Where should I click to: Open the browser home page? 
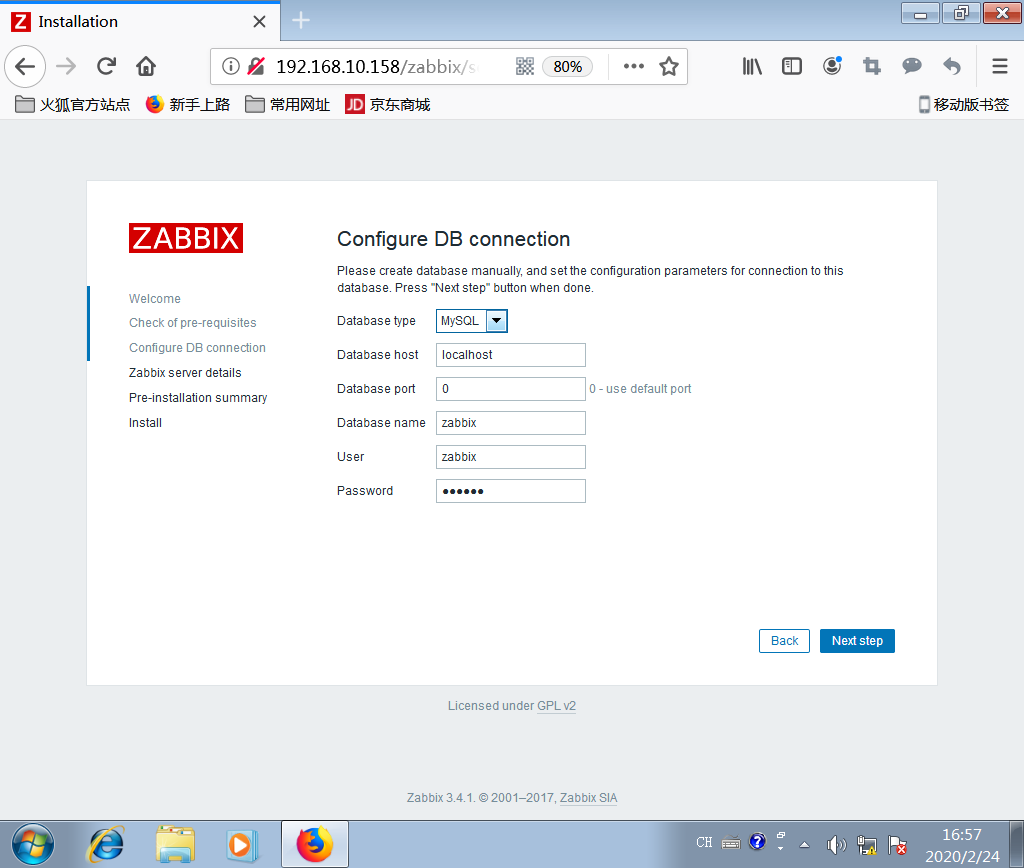[146, 66]
